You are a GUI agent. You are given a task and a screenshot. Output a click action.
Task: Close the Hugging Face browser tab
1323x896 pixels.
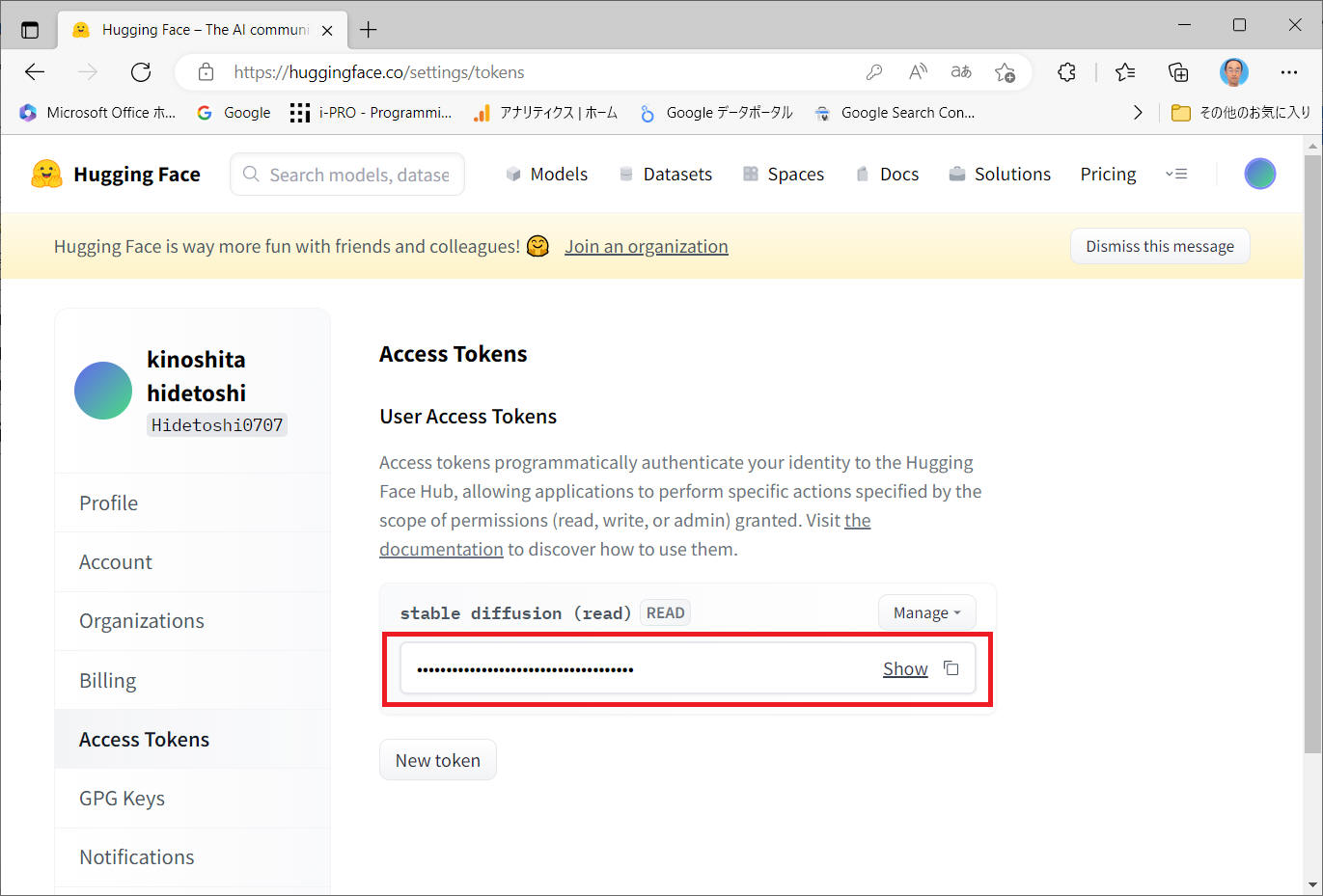[x=327, y=30]
